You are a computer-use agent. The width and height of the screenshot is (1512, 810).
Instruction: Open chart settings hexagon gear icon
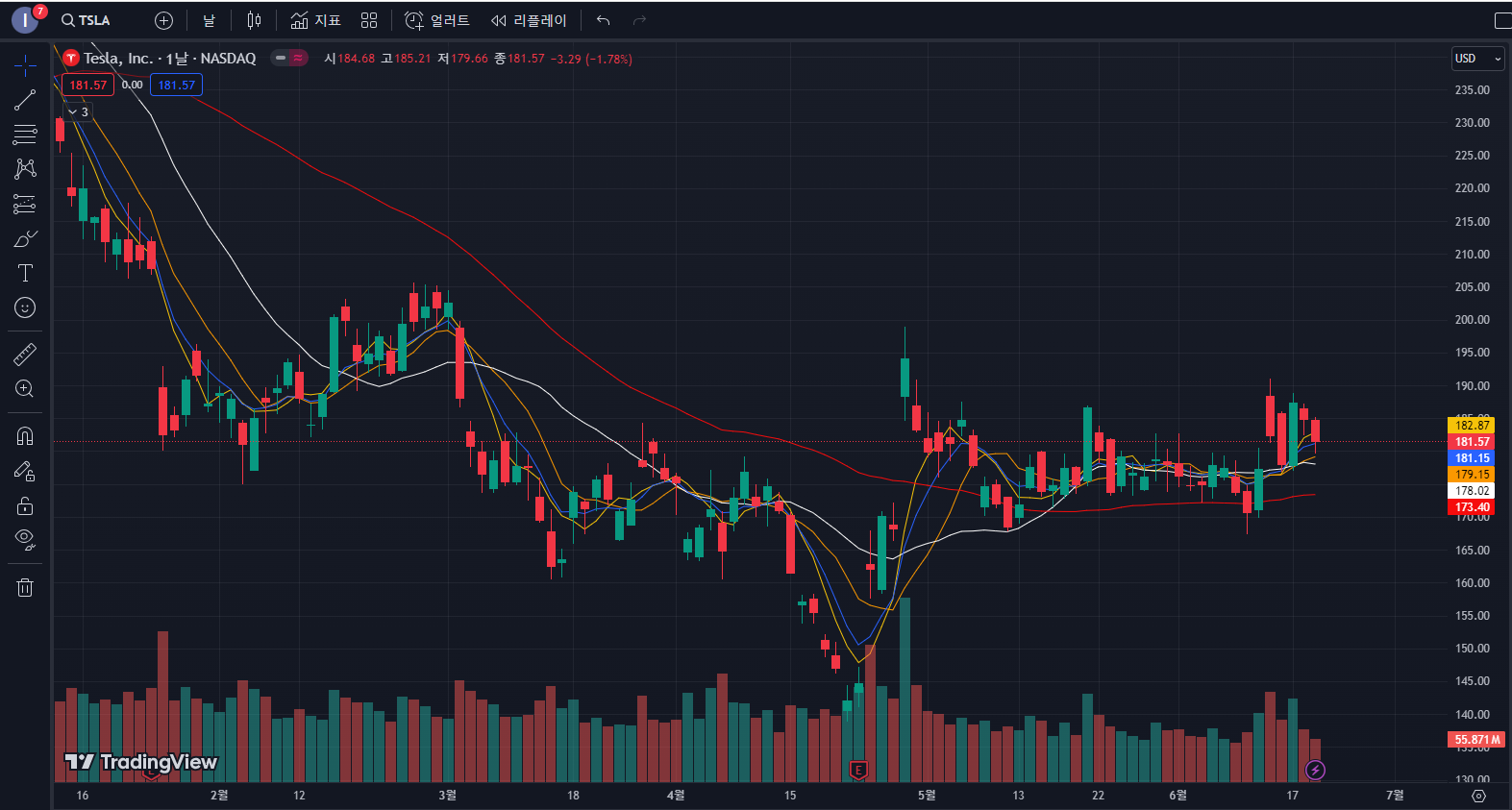click(x=1478, y=796)
